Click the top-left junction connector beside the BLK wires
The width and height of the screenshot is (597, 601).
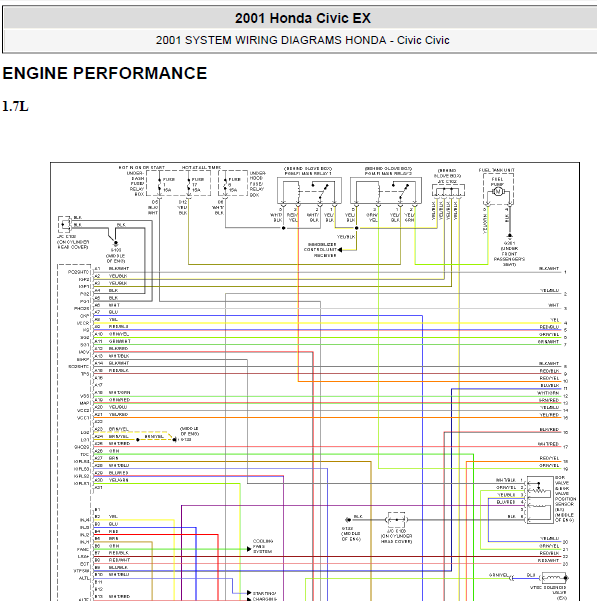point(65,225)
